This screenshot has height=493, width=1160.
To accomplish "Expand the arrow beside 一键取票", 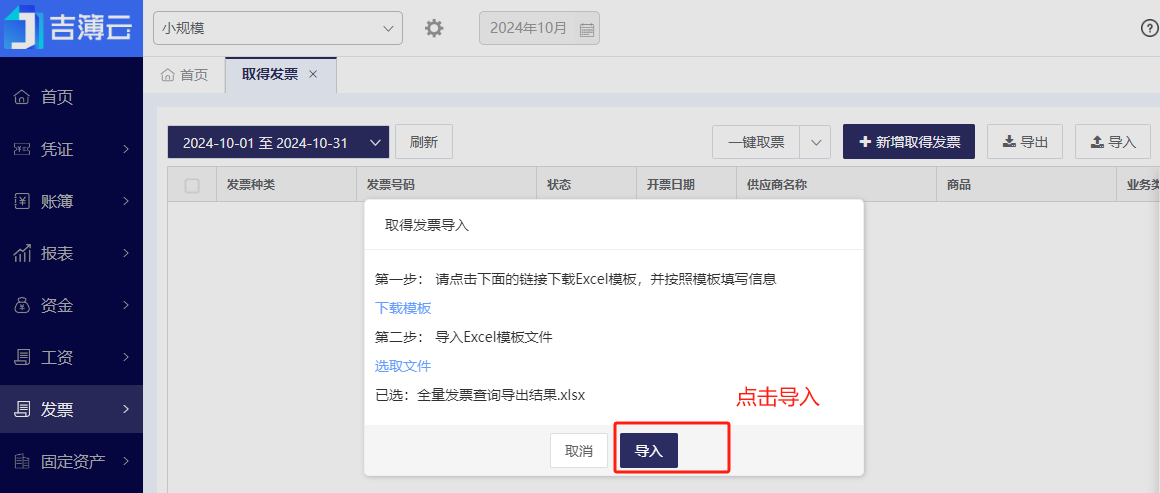I will click(x=815, y=142).
